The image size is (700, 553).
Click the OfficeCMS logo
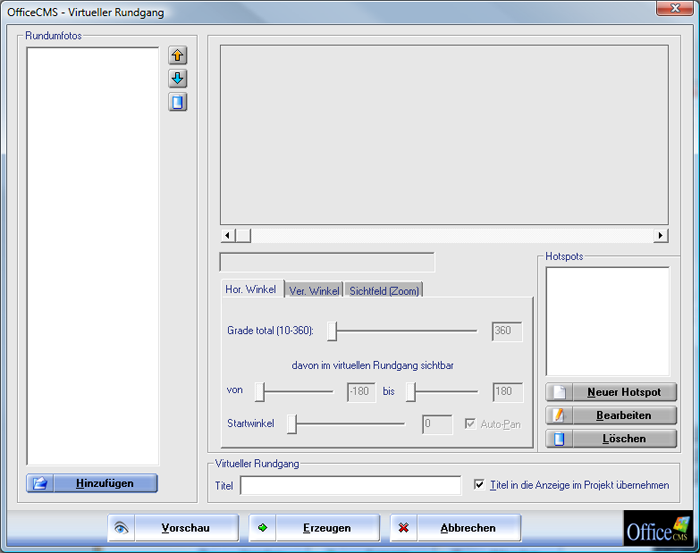pyautogui.click(x=658, y=528)
